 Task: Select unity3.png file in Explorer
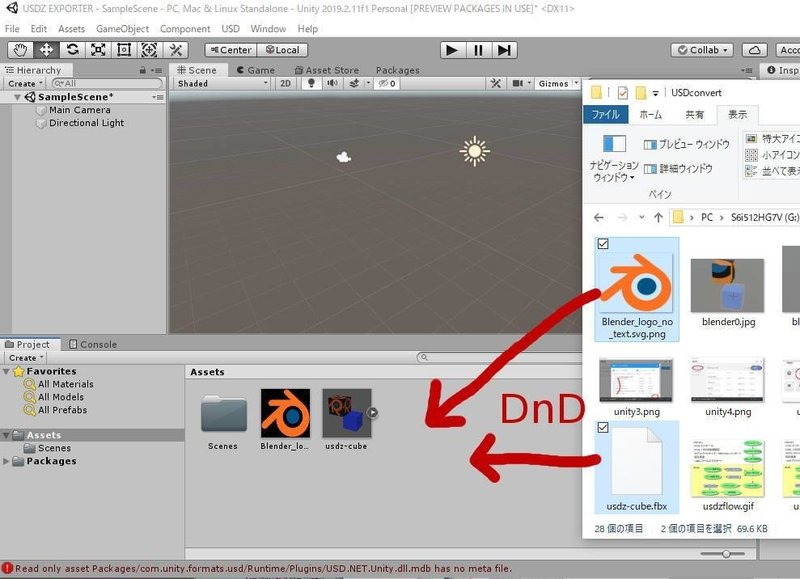coord(636,388)
